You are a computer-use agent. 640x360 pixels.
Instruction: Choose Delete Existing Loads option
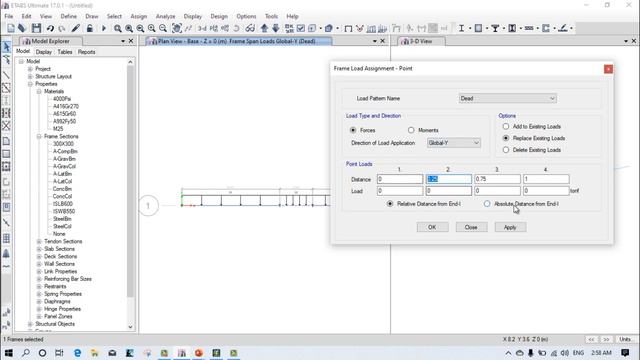(x=506, y=150)
